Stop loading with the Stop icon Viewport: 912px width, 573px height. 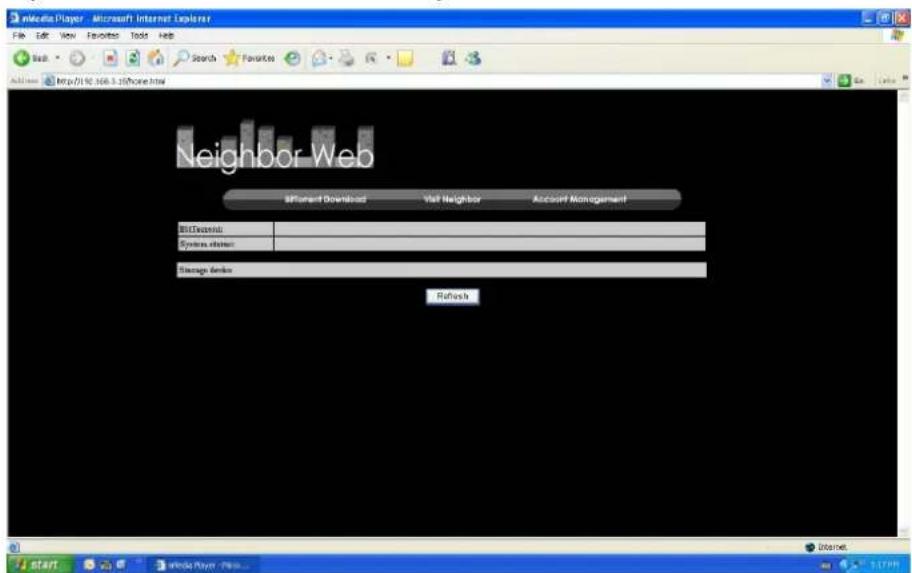point(110,58)
